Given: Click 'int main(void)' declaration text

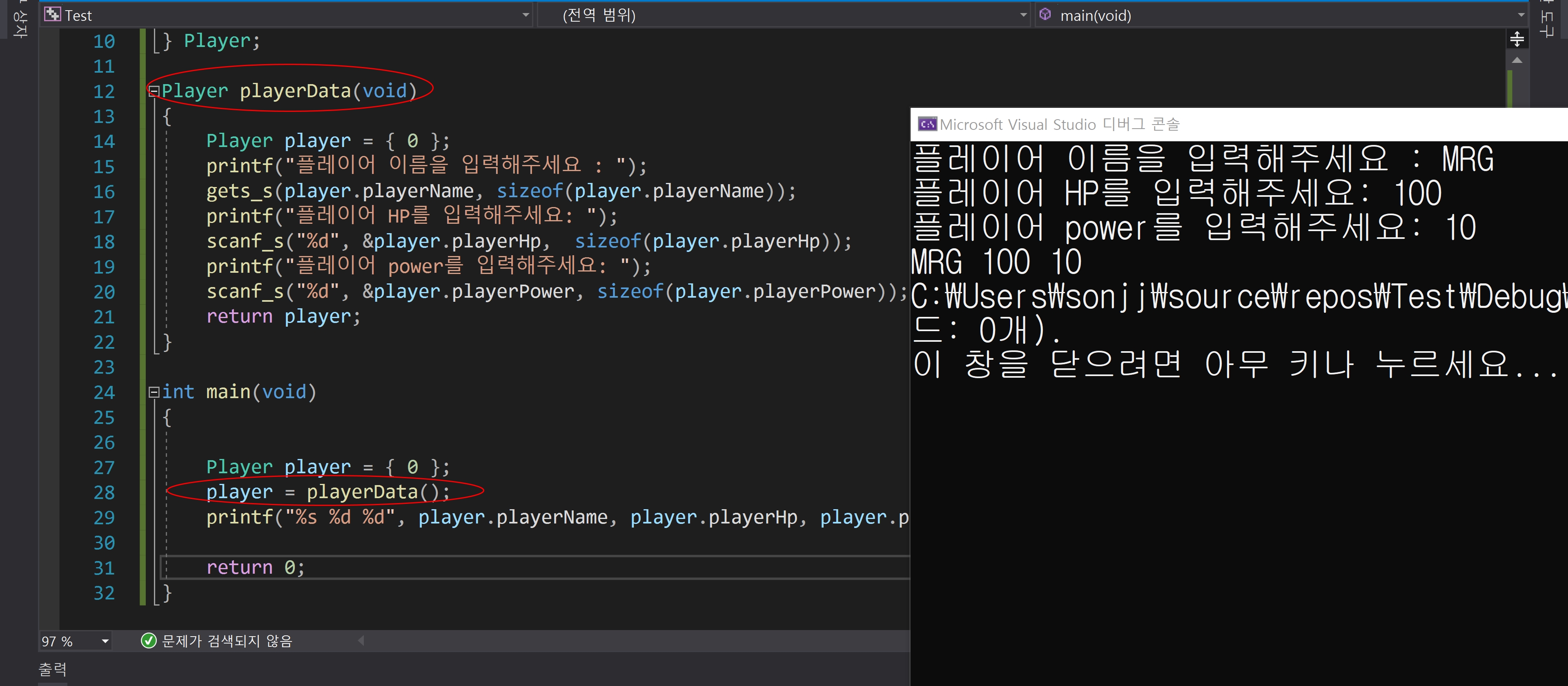Looking at the screenshot, I should [239, 392].
